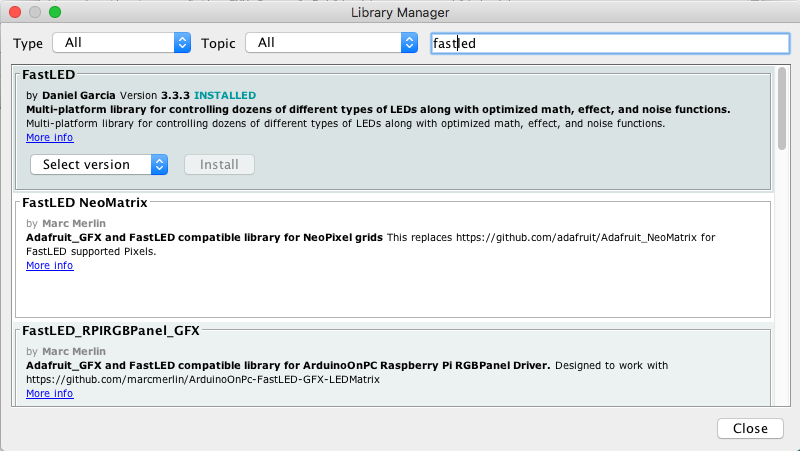Open More info link under FastLED NeoMatrix
Screen dimensions: 800x451
click(x=50, y=266)
